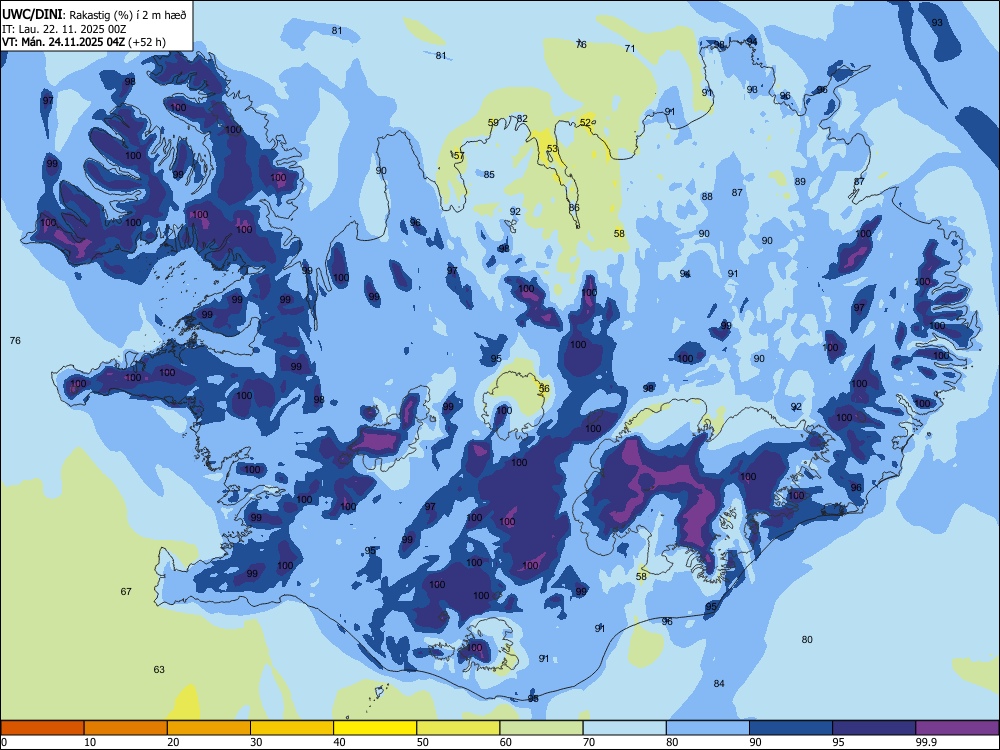Click the '57' value on the map
The width and height of the screenshot is (1000, 750).
click(459, 156)
